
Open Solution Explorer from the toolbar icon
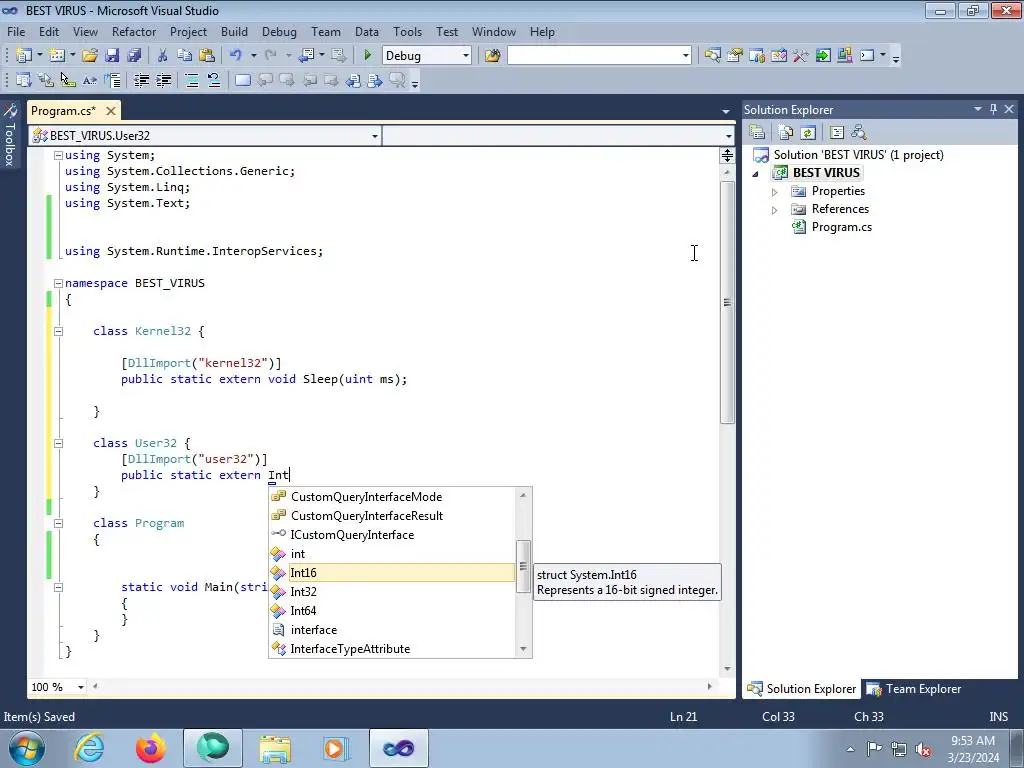tap(712, 56)
